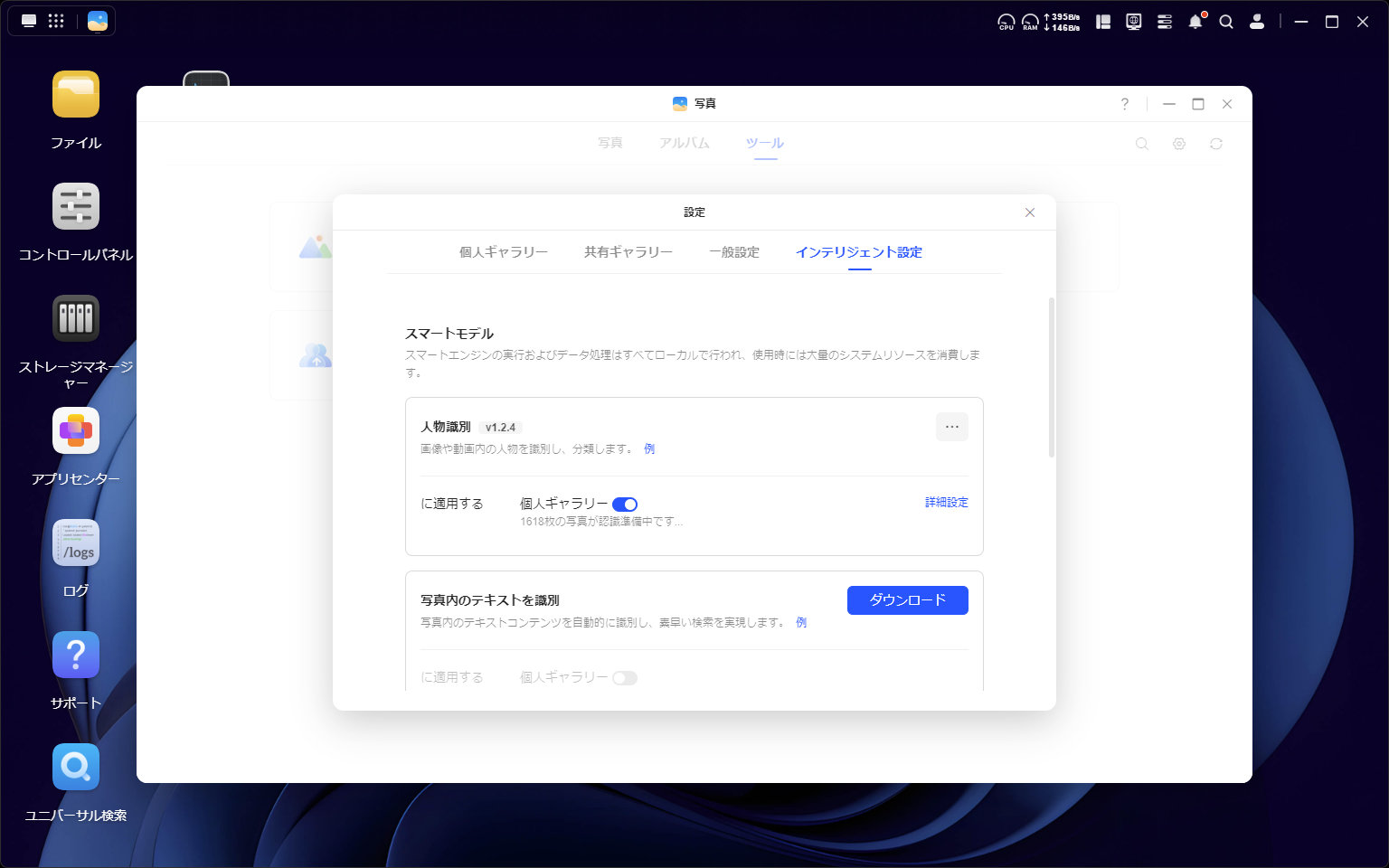Screen dimensions: 1389x868
Task: Open the 詳細設定 link for 人物識別
Action: [x=946, y=503]
